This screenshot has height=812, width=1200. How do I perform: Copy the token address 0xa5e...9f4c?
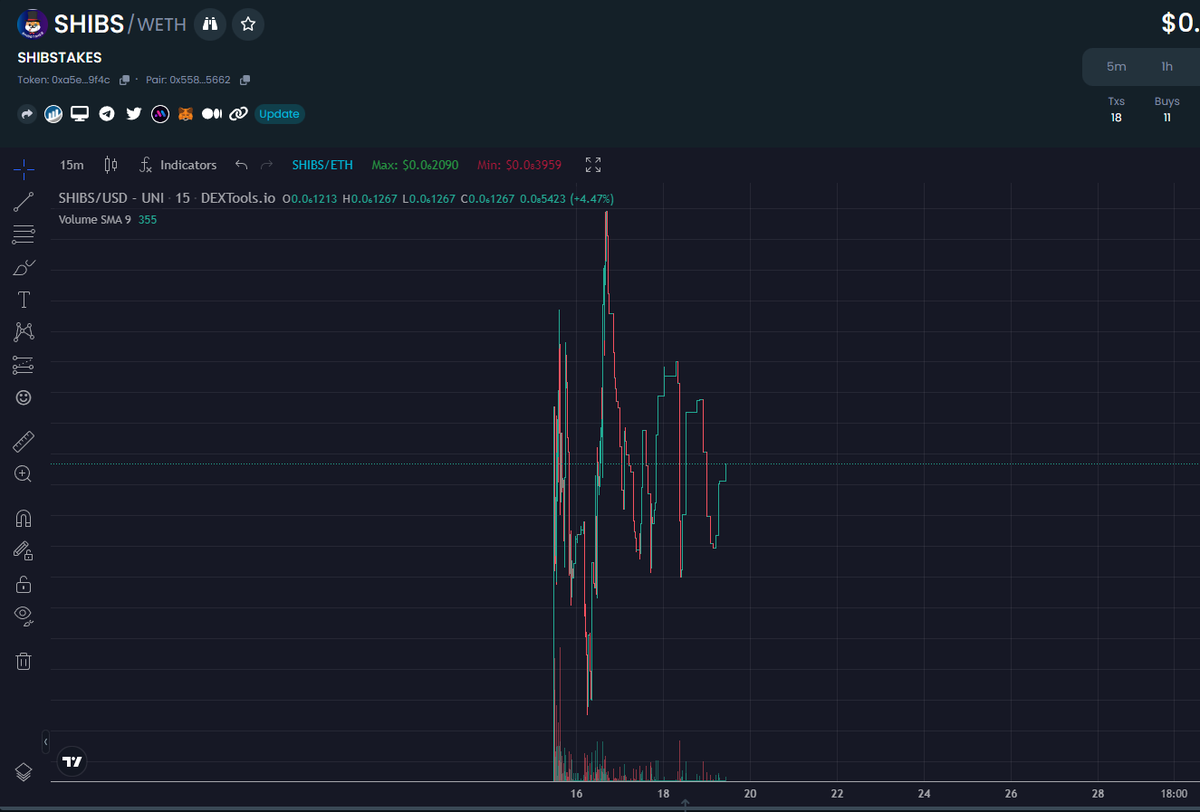pos(125,80)
